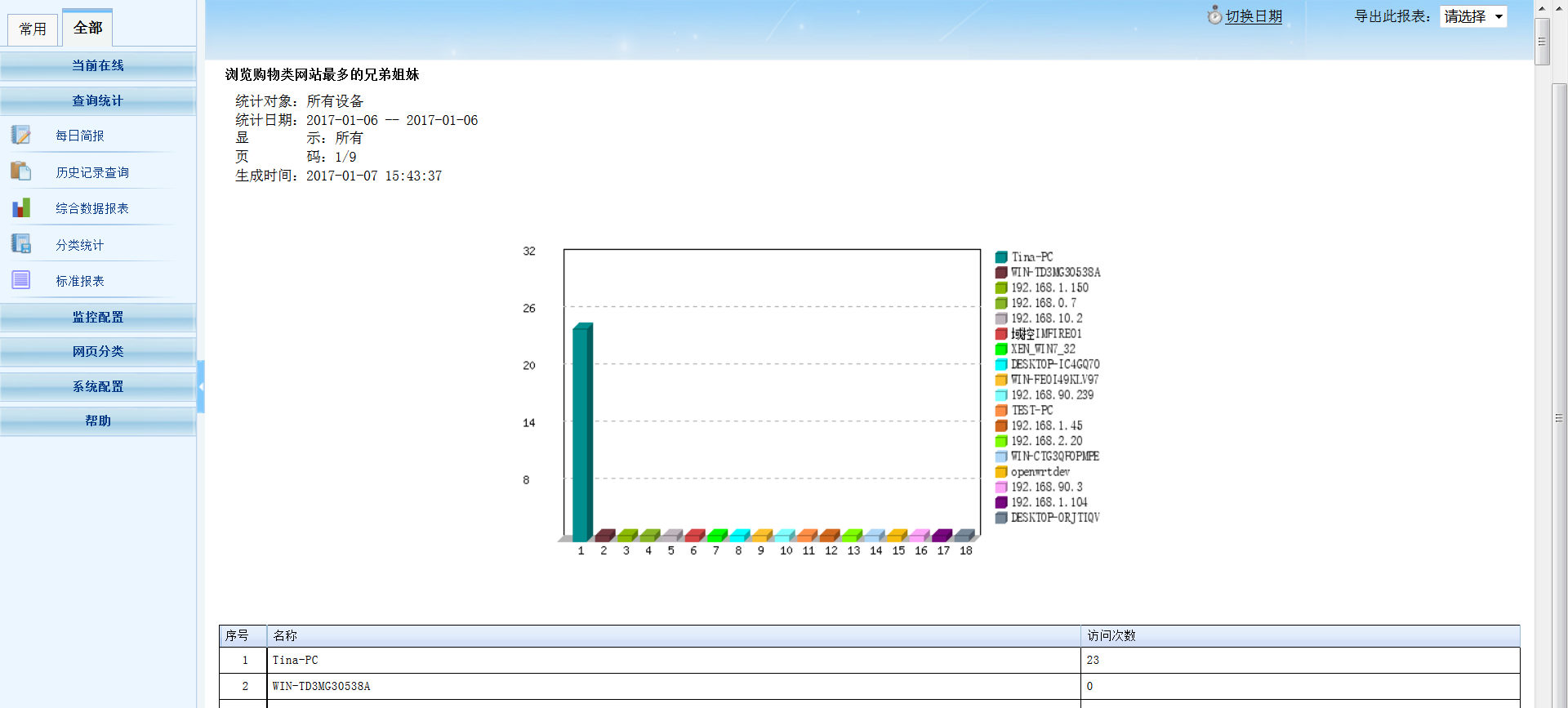Open the 切换日期 link
Image resolution: width=1568 pixels, height=708 pixels.
click(1254, 16)
